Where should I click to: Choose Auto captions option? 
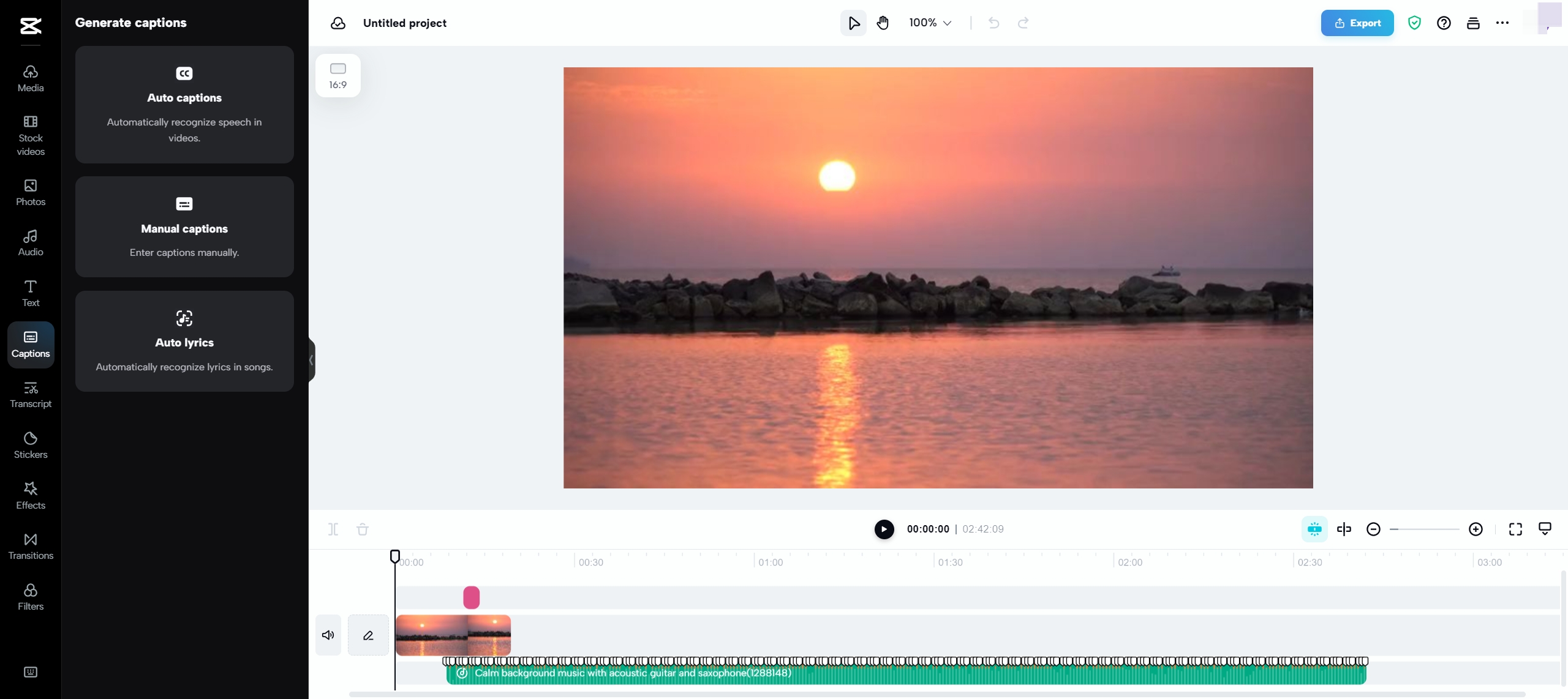[184, 105]
